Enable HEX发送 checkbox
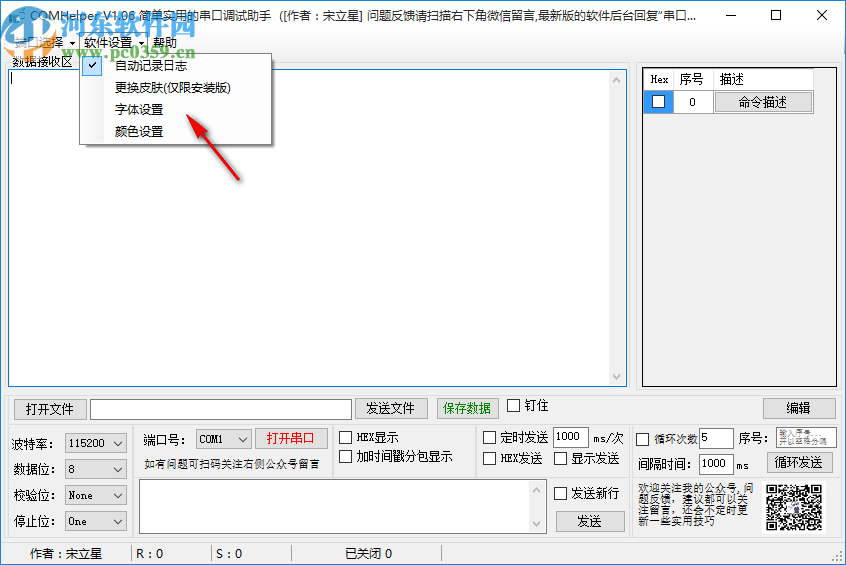This screenshot has height=565, width=846. (489, 459)
